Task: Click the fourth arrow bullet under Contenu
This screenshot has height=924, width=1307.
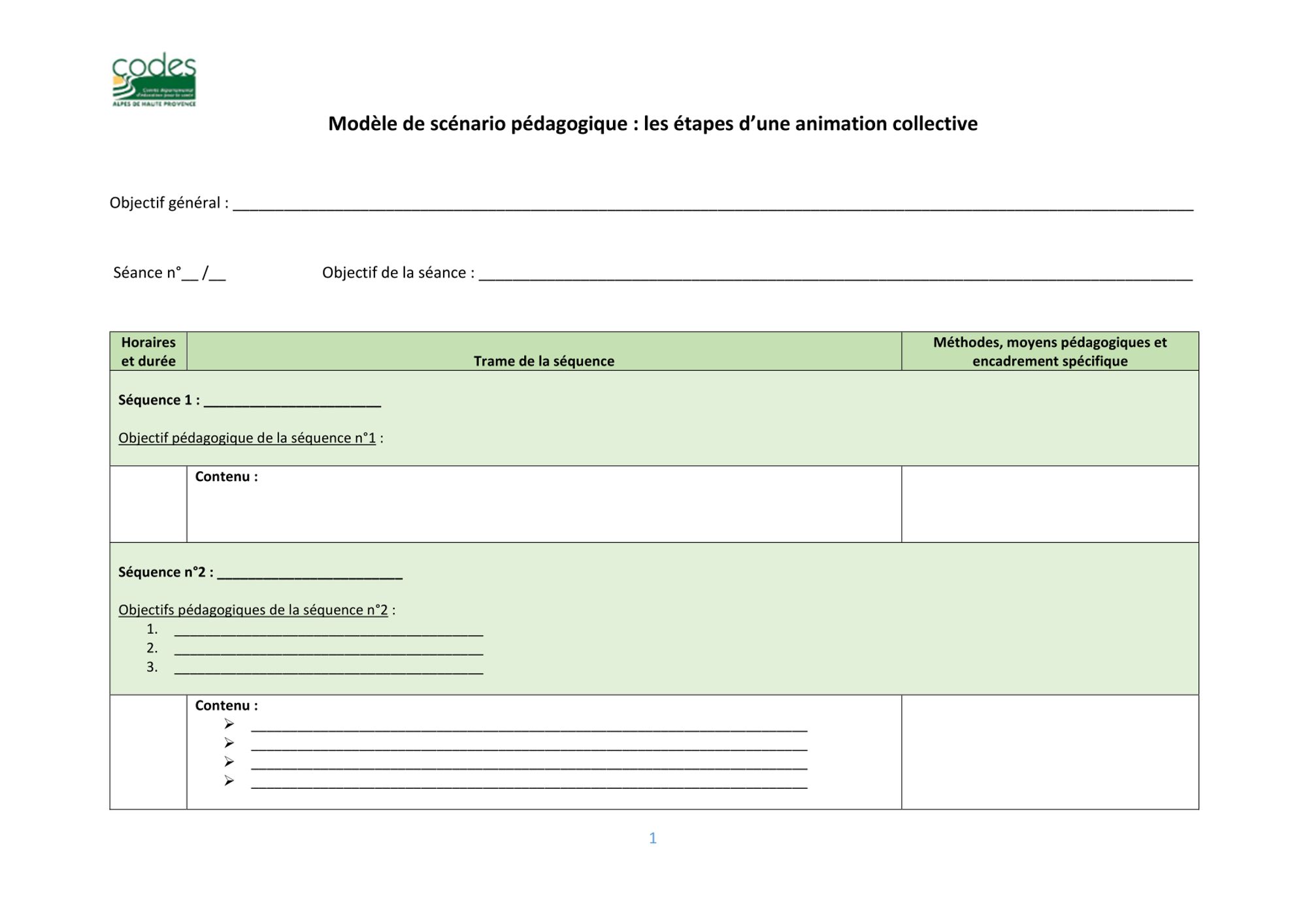Action: pyautogui.click(x=229, y=780)
